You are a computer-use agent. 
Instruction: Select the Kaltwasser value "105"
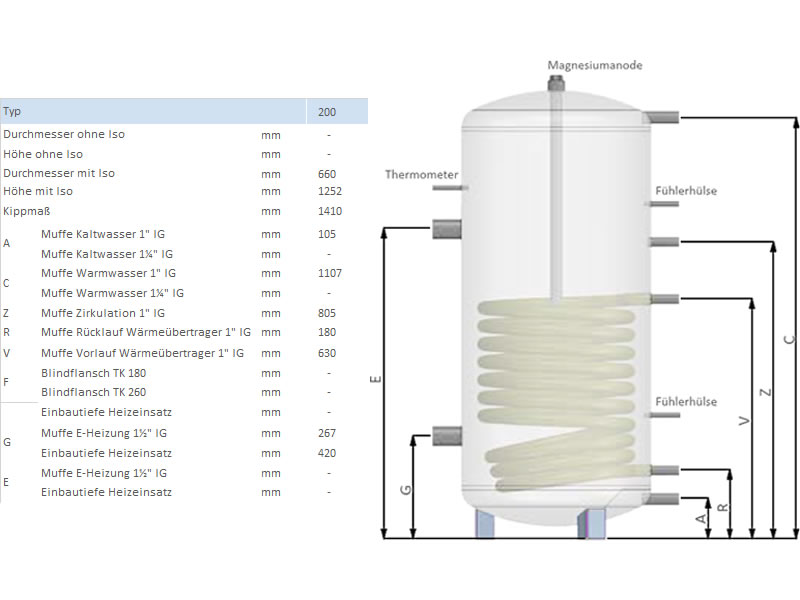point(327,234)
